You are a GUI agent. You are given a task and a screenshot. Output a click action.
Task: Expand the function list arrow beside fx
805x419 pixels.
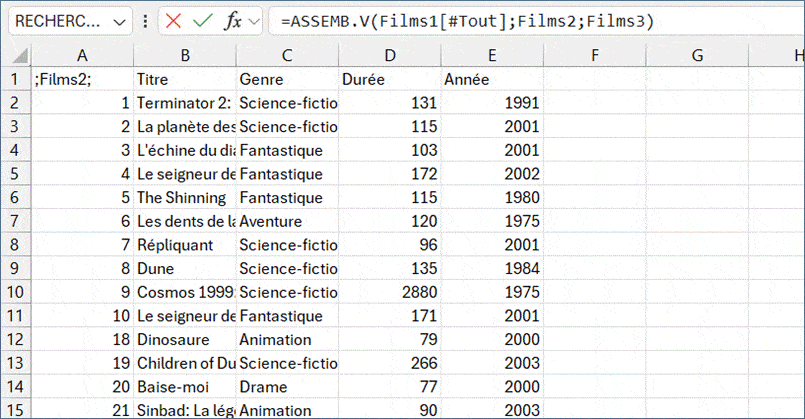[254, 22]
